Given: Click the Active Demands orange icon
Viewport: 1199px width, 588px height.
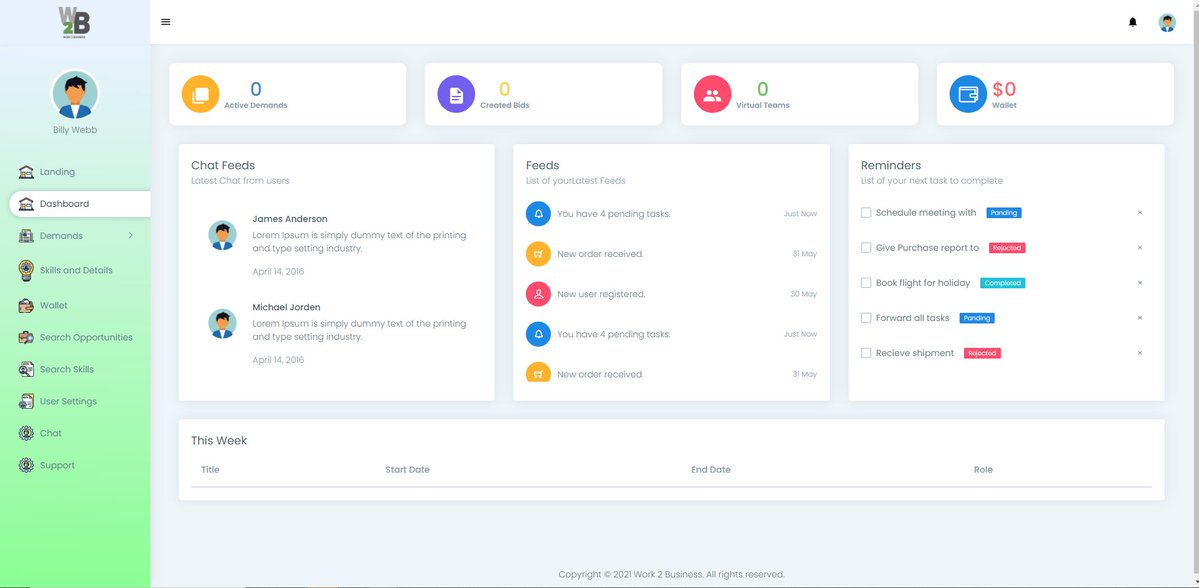Looking at the screenshot, I should tap(200, 94).
